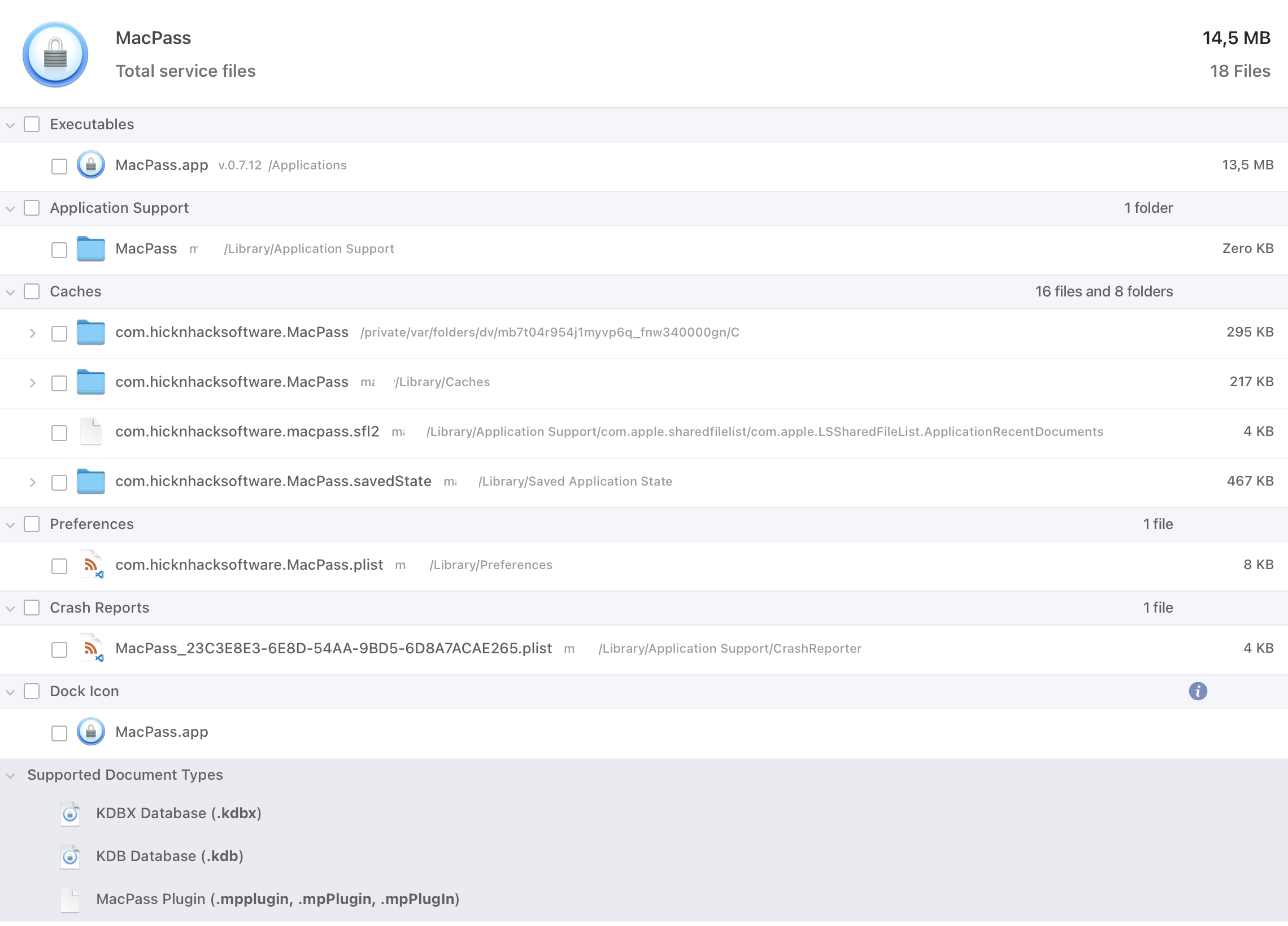This screenshot has width=1288, height=926.
Task: Check the Preferences section checkbox
Action: pos(31,524)
